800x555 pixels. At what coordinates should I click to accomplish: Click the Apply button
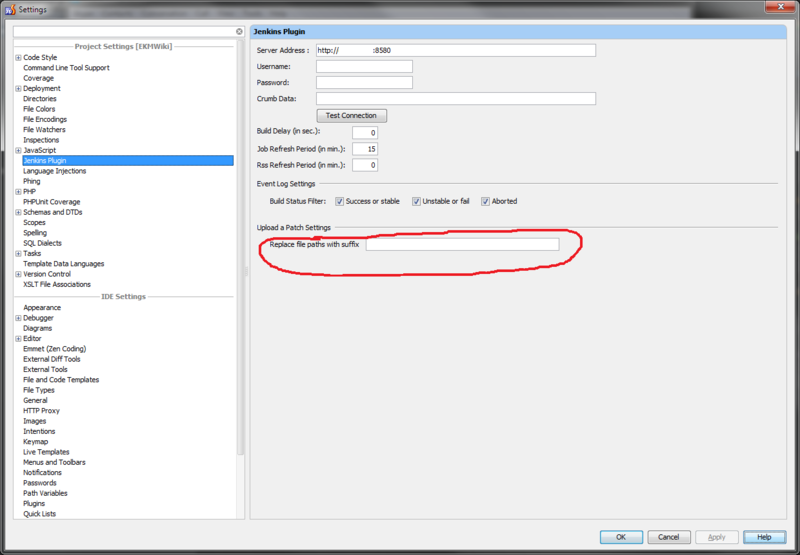coord(716,537)
